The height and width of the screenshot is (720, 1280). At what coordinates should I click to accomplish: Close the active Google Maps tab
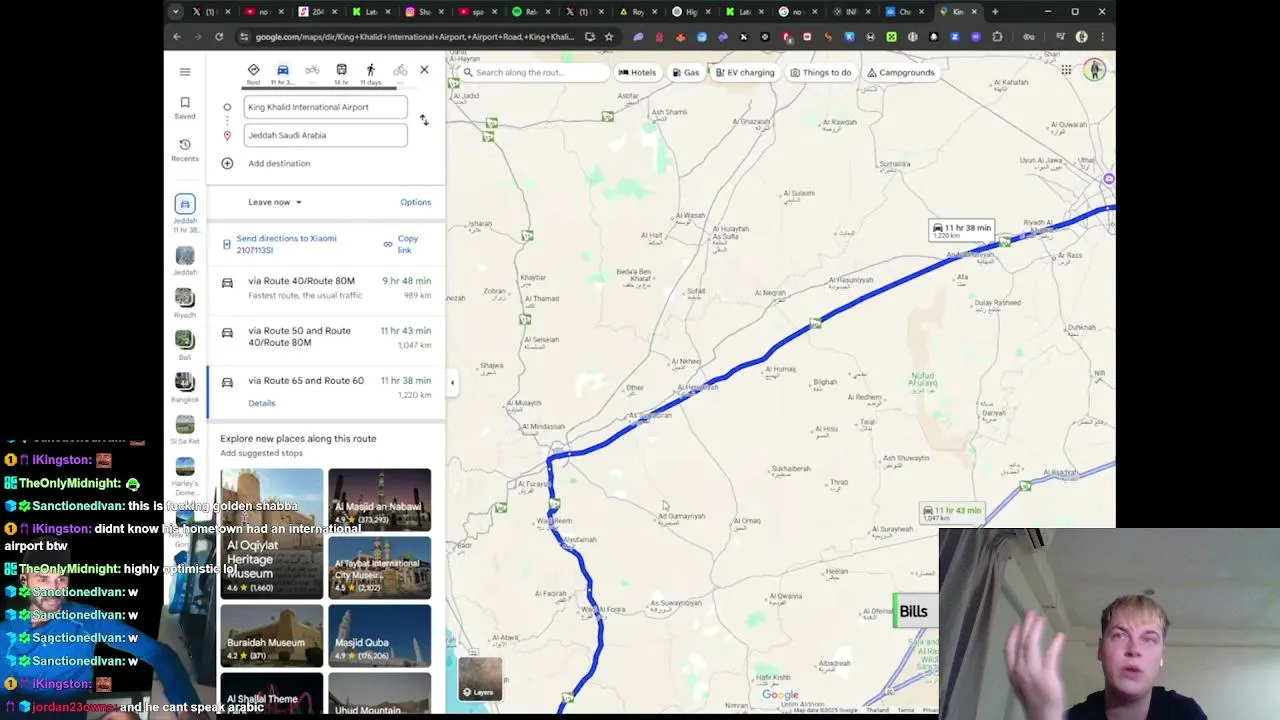click(x=973, y=12)
